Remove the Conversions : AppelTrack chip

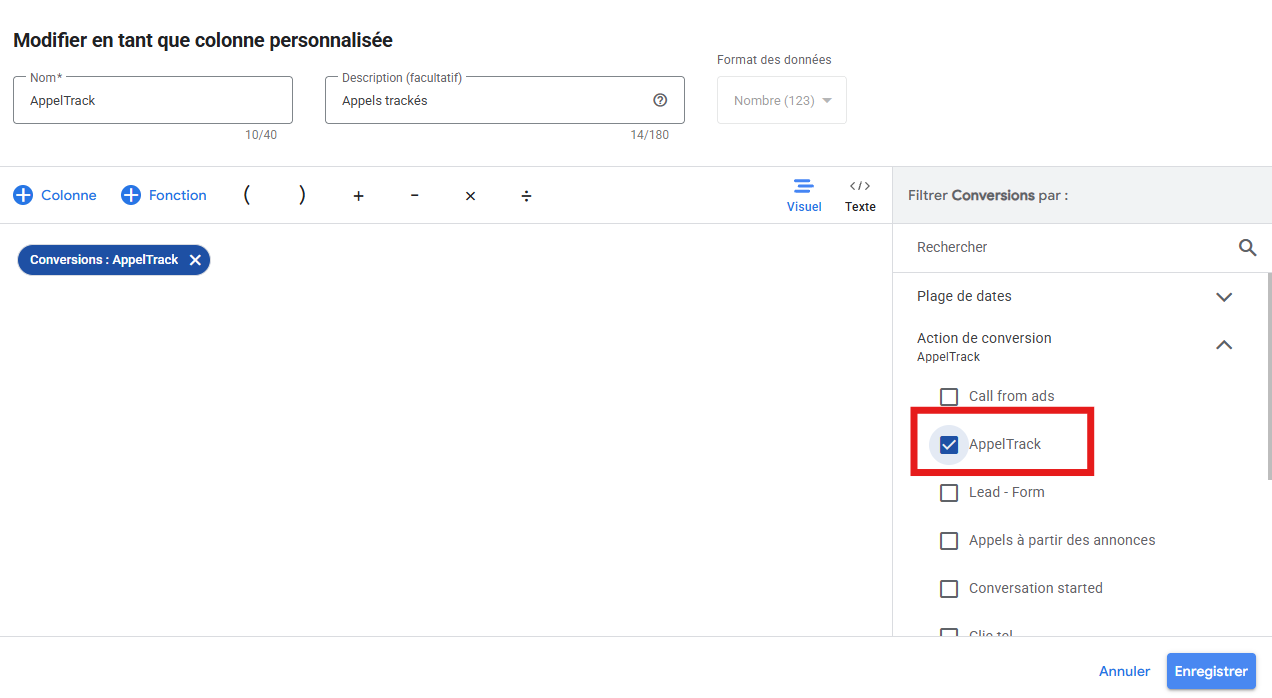click(195, 260)
